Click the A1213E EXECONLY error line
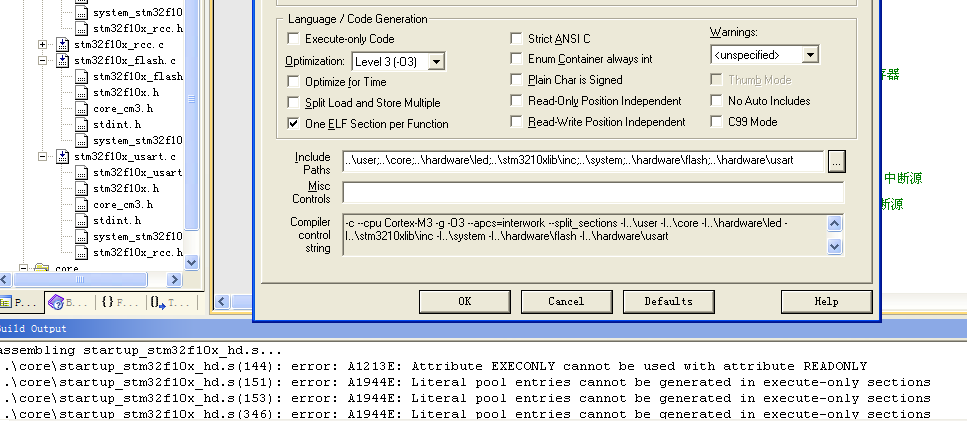967x421 pixels. click(x=434, y=367)
